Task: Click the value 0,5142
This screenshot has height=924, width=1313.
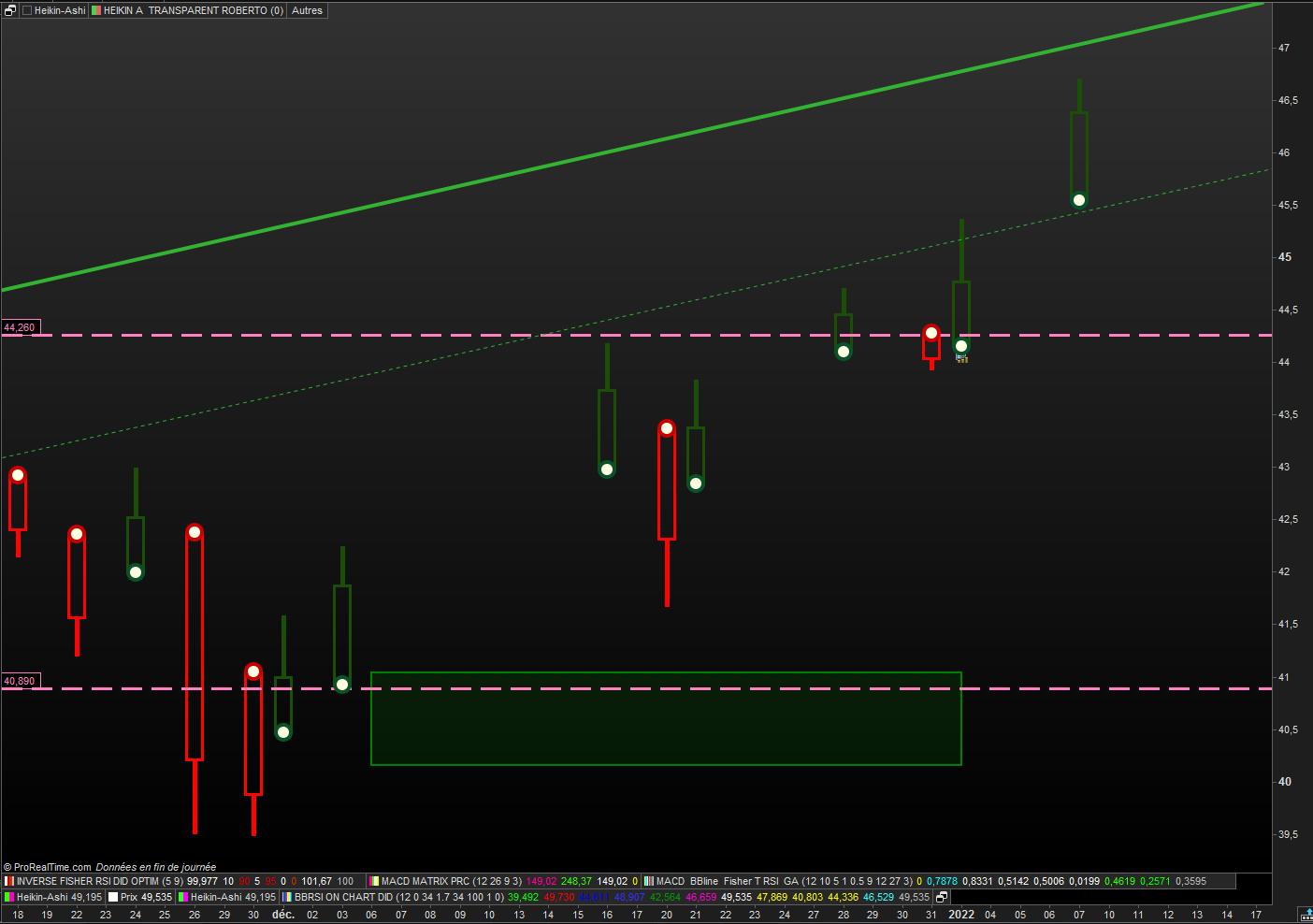Action: 1013,881
